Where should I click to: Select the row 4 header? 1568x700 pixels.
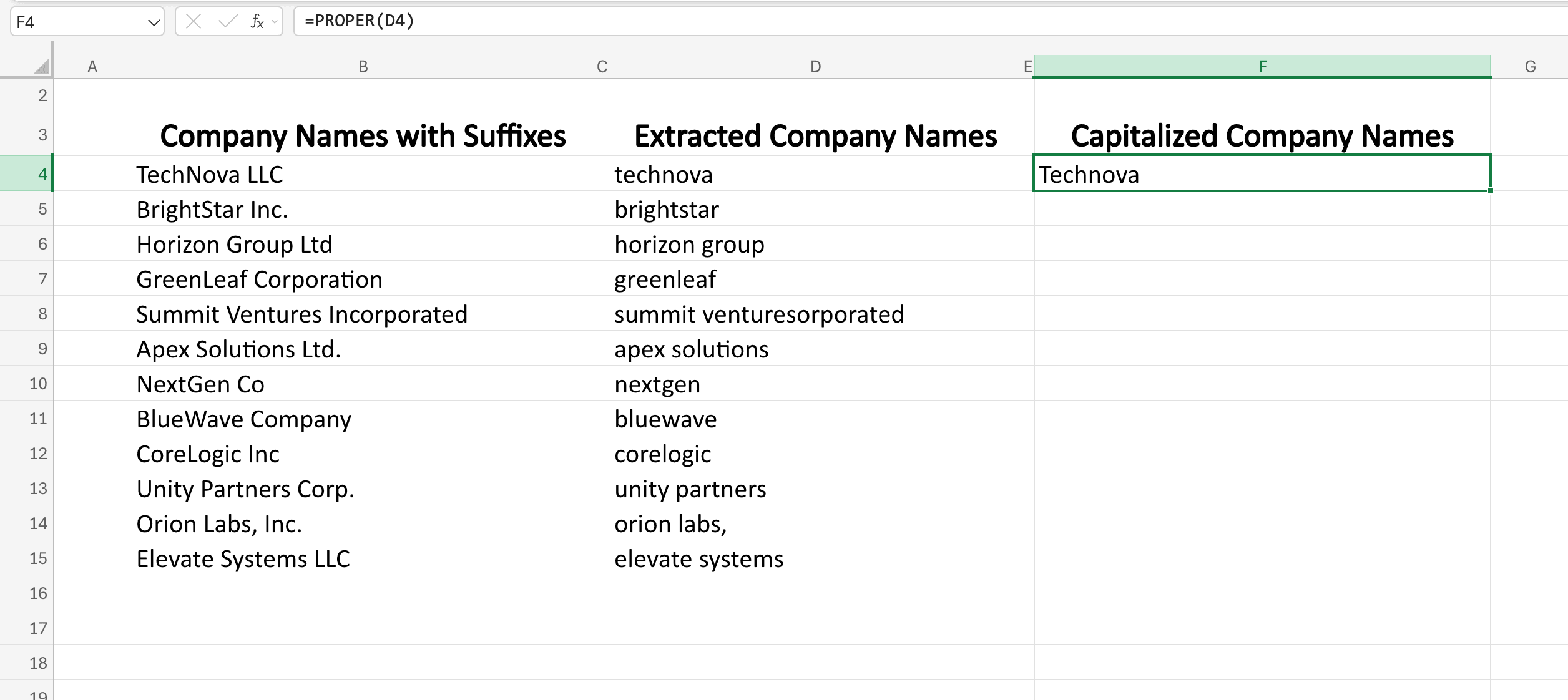coord(41,174)
